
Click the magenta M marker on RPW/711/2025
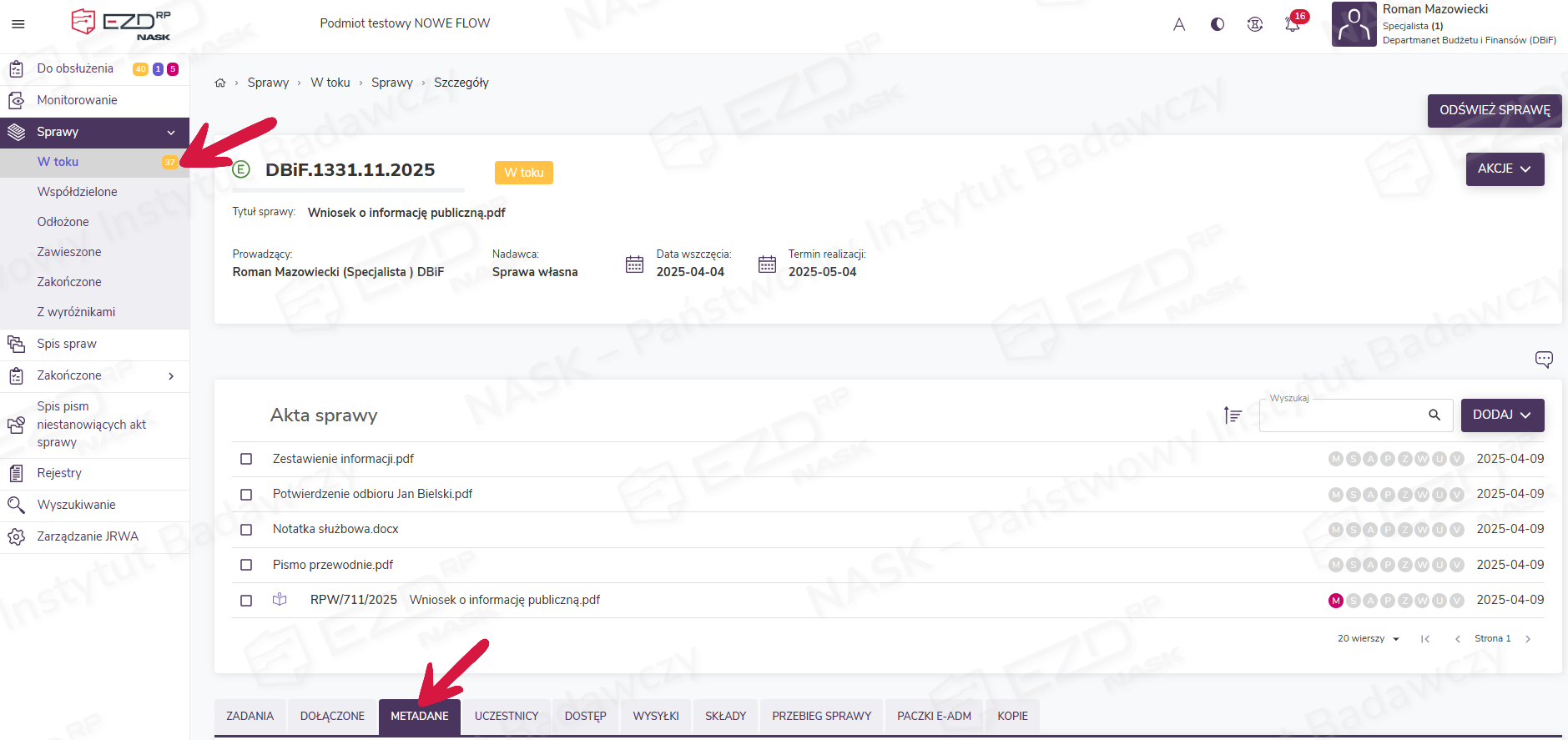[x=1335, y=601]
